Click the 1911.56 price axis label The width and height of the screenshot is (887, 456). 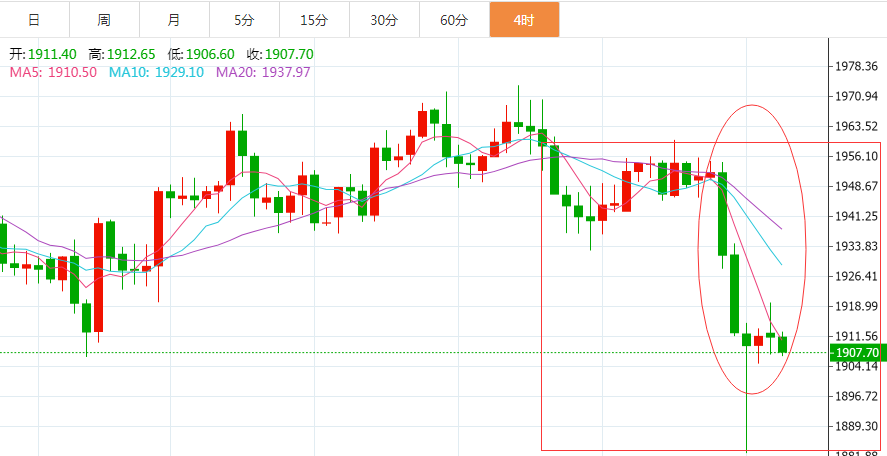pos(857,336)
